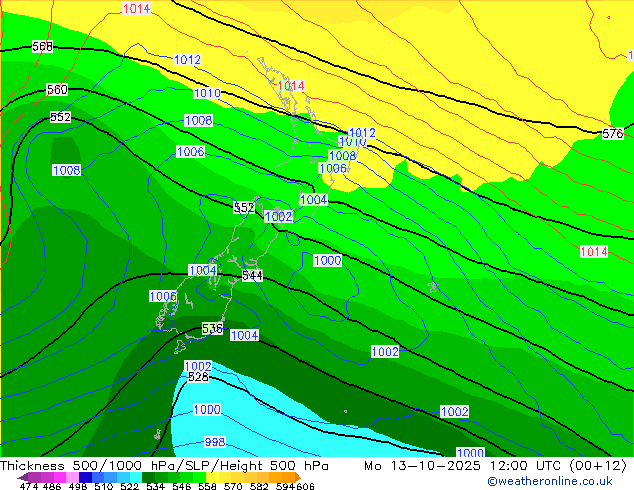Click the legend value 606
This screenshot has height=490, width=634.
coord(305,486)
